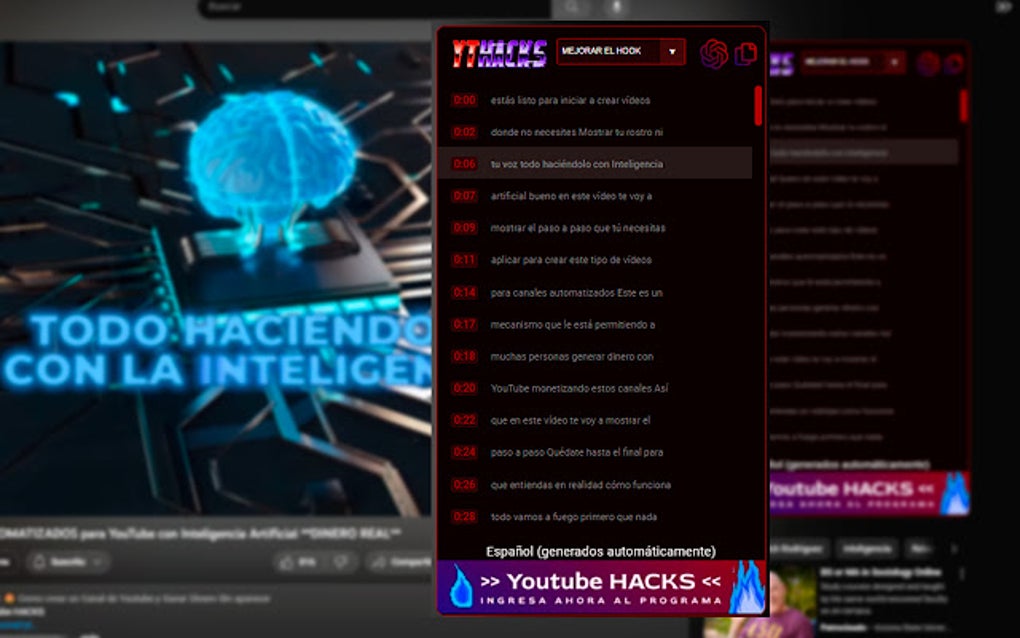Select line "estás listo para iniciar a crear videos"

click(570, 100)
